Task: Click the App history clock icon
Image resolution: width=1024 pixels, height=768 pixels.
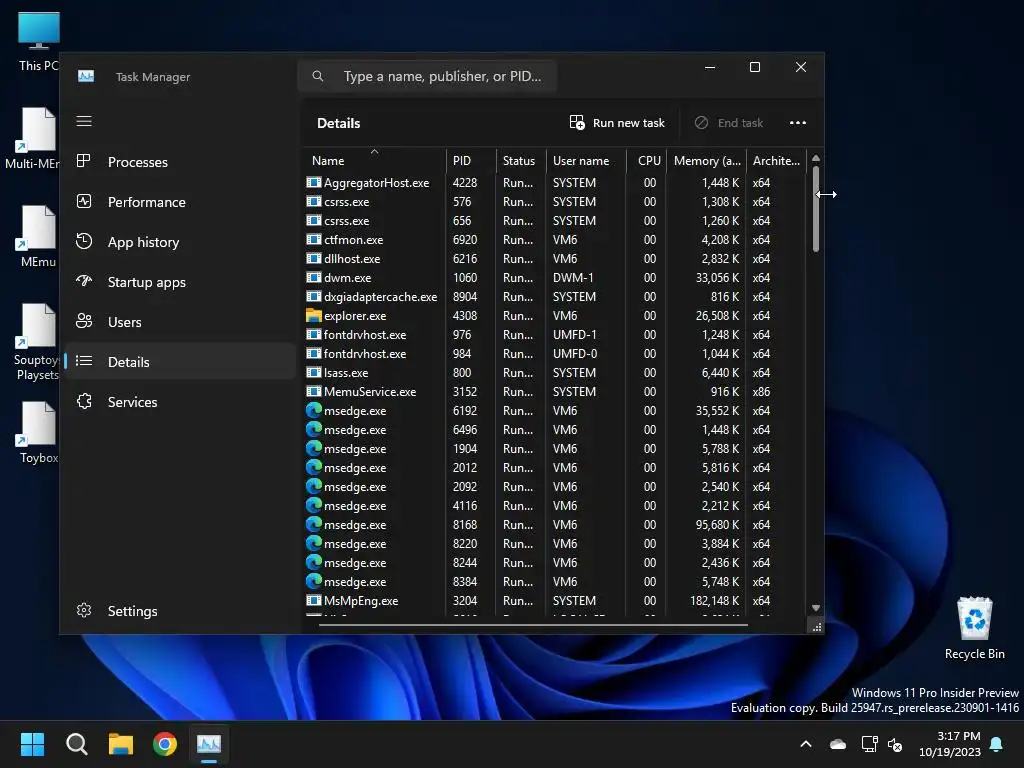Action: pos(84,241)
